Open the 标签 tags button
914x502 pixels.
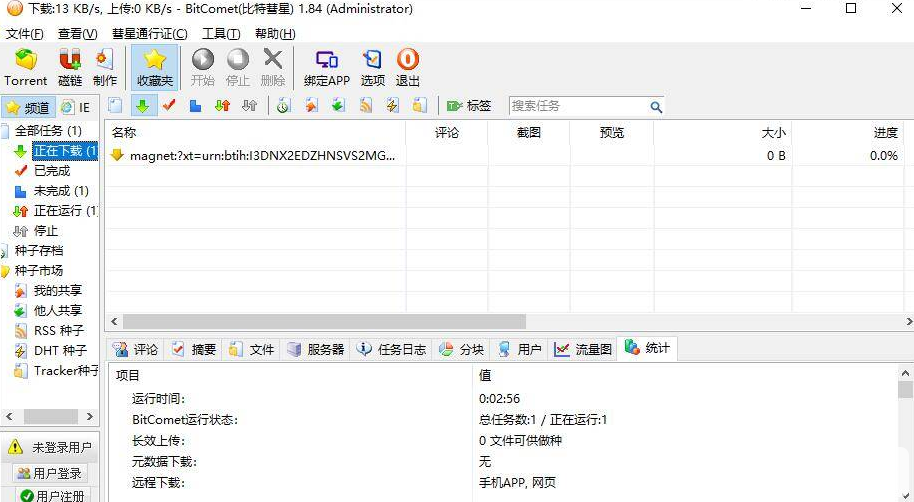coord(469,106)
